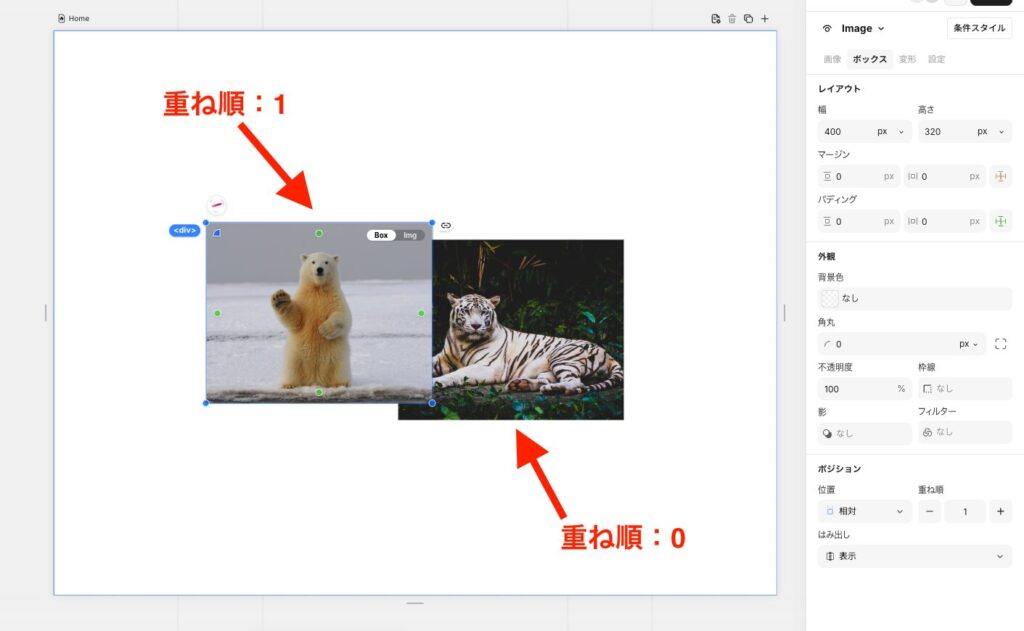The height and width of the screenshot is (631, 1024).
Task: Switch image overlay toggle to Img
Action: point(410,236)
